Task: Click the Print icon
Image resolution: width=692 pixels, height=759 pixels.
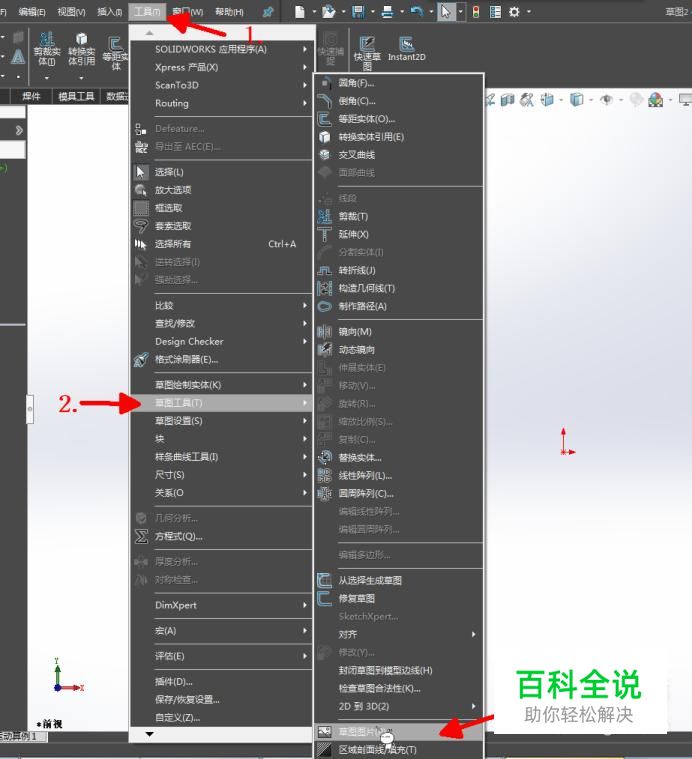Action: [387, 12]
